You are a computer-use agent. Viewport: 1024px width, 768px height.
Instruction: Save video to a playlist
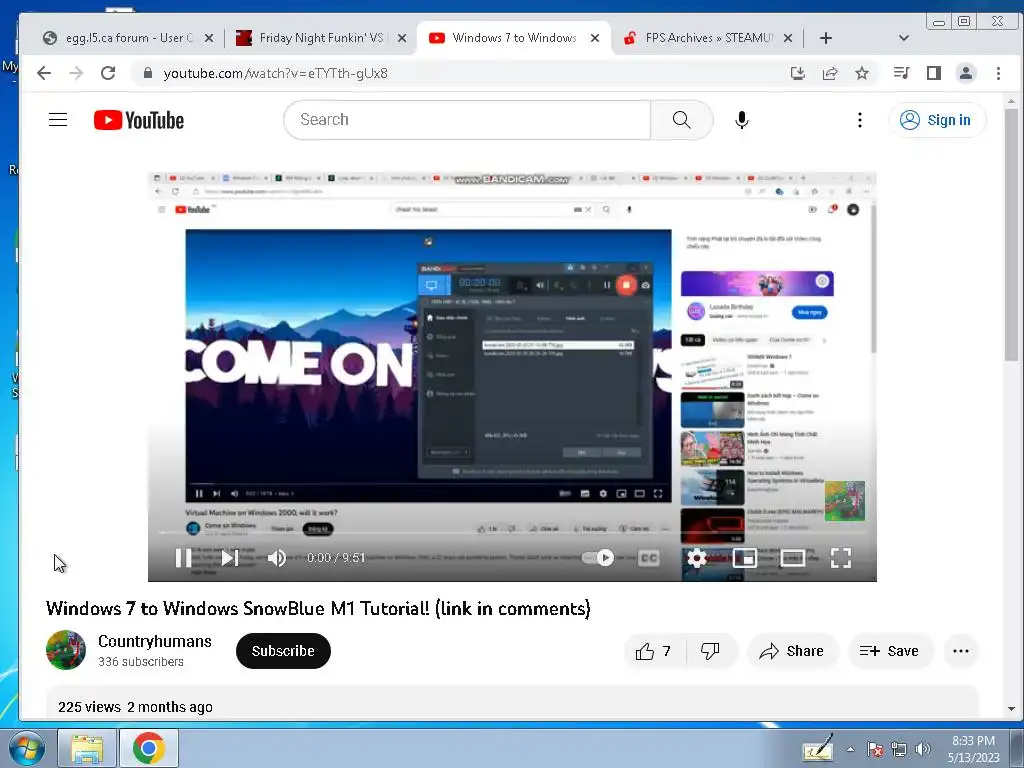(x=890, y=651)
